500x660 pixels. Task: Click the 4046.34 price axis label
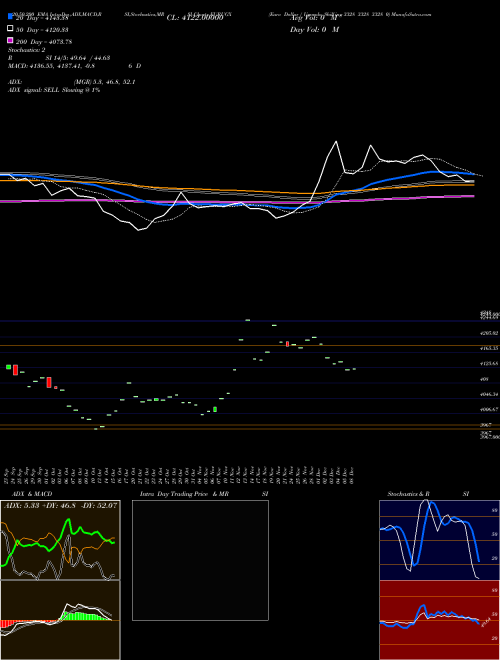coord(489,394)
